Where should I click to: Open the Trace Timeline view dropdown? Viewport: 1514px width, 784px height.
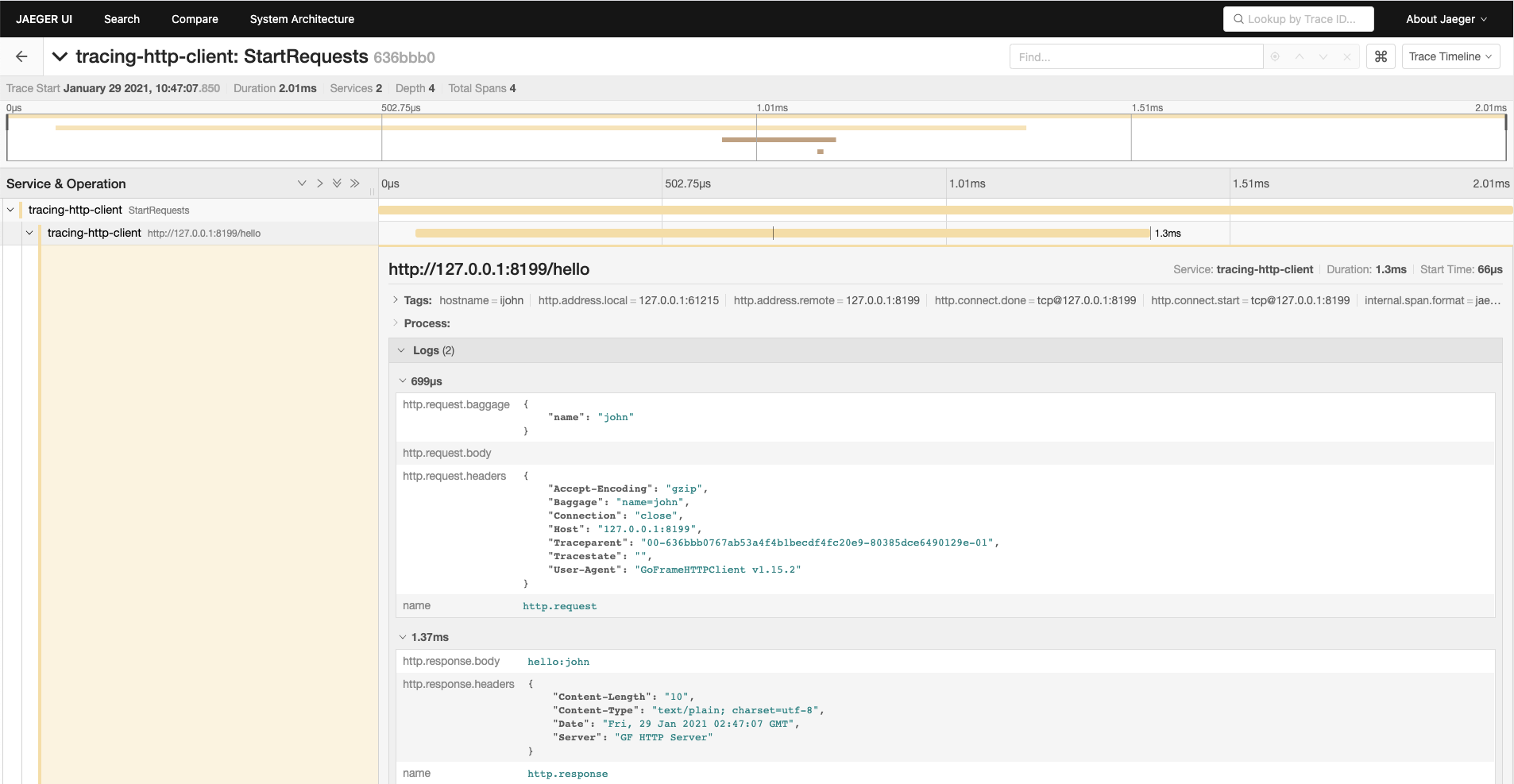pos(1450,56)
